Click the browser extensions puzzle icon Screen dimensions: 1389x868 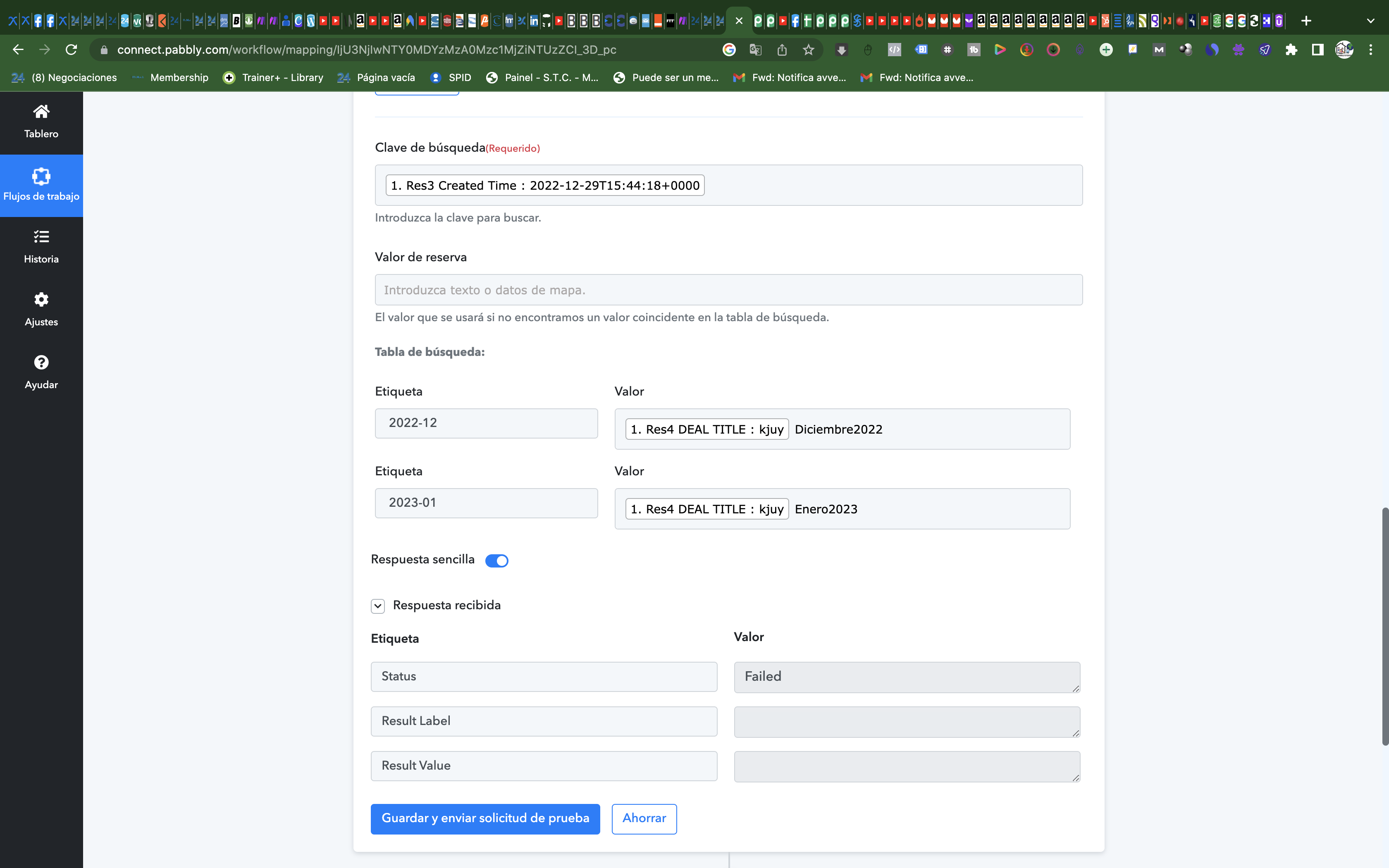point(1294,49)
